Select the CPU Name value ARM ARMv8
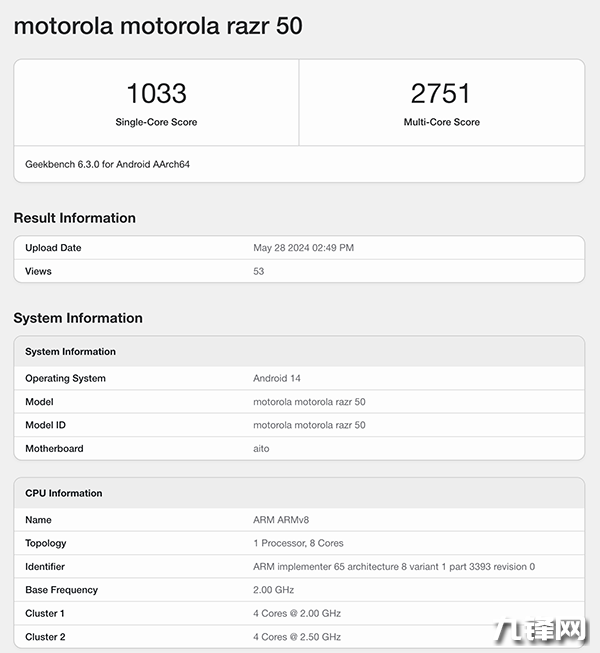 coord(279,520)
